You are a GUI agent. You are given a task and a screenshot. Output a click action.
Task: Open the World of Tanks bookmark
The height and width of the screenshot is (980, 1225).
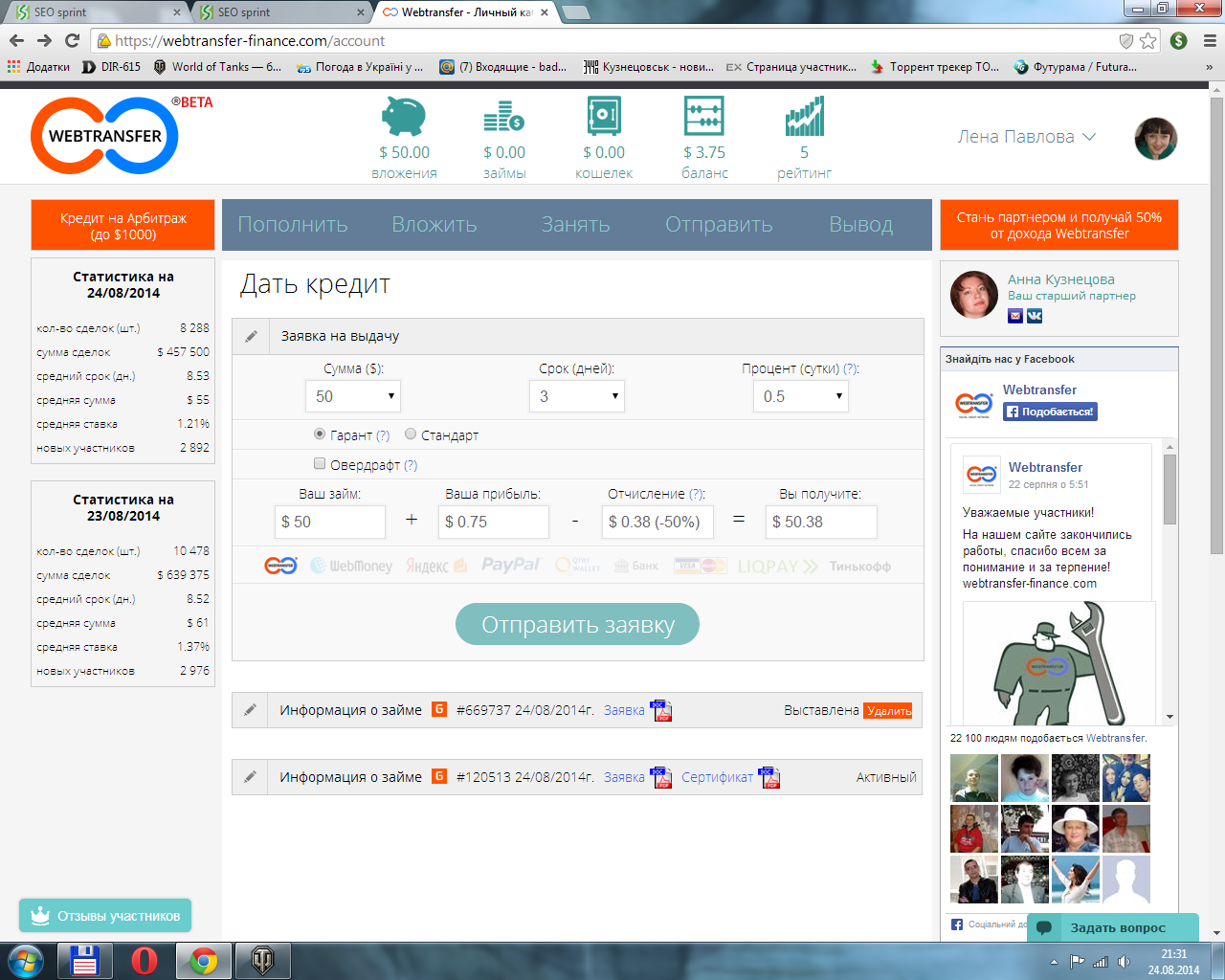[217, 67]
